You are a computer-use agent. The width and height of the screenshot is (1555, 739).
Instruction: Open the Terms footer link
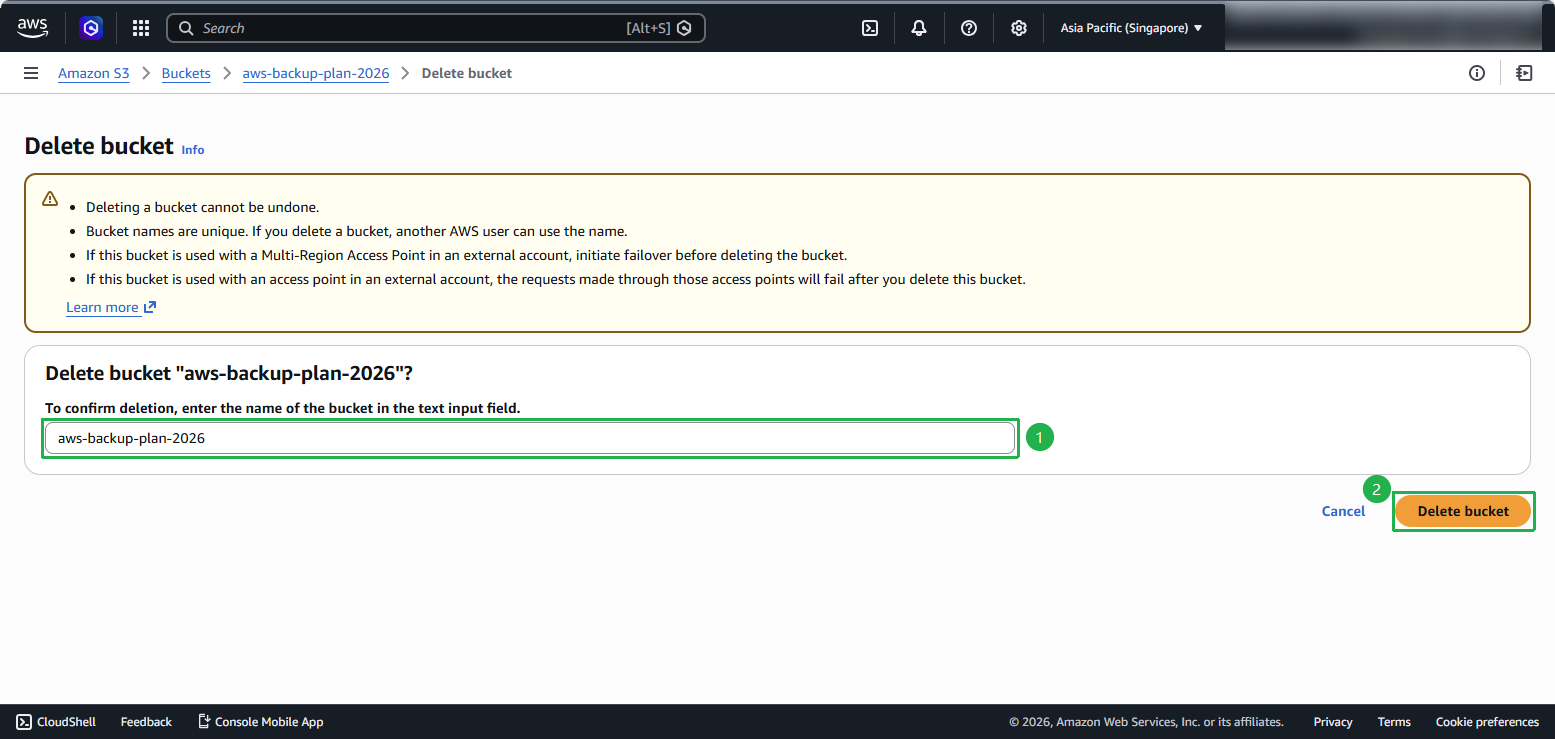pyautogui.click(x=1394, y=722)
